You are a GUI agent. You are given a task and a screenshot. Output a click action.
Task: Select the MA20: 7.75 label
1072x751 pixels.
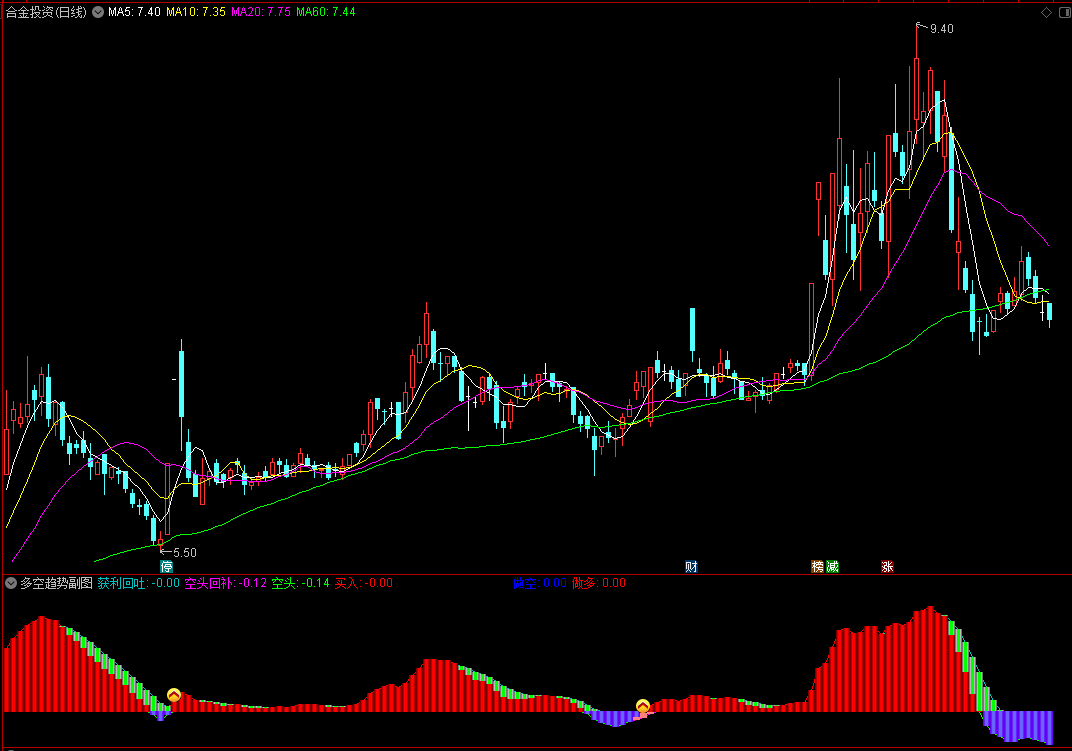pos(260,12)
